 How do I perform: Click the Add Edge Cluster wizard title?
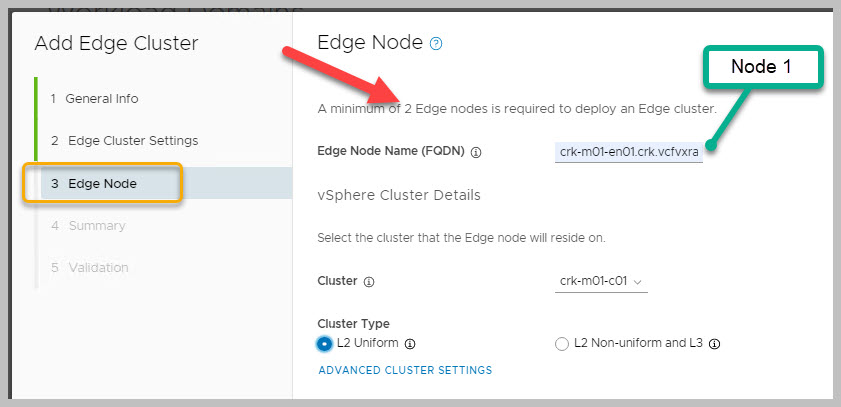coord(116,43)
